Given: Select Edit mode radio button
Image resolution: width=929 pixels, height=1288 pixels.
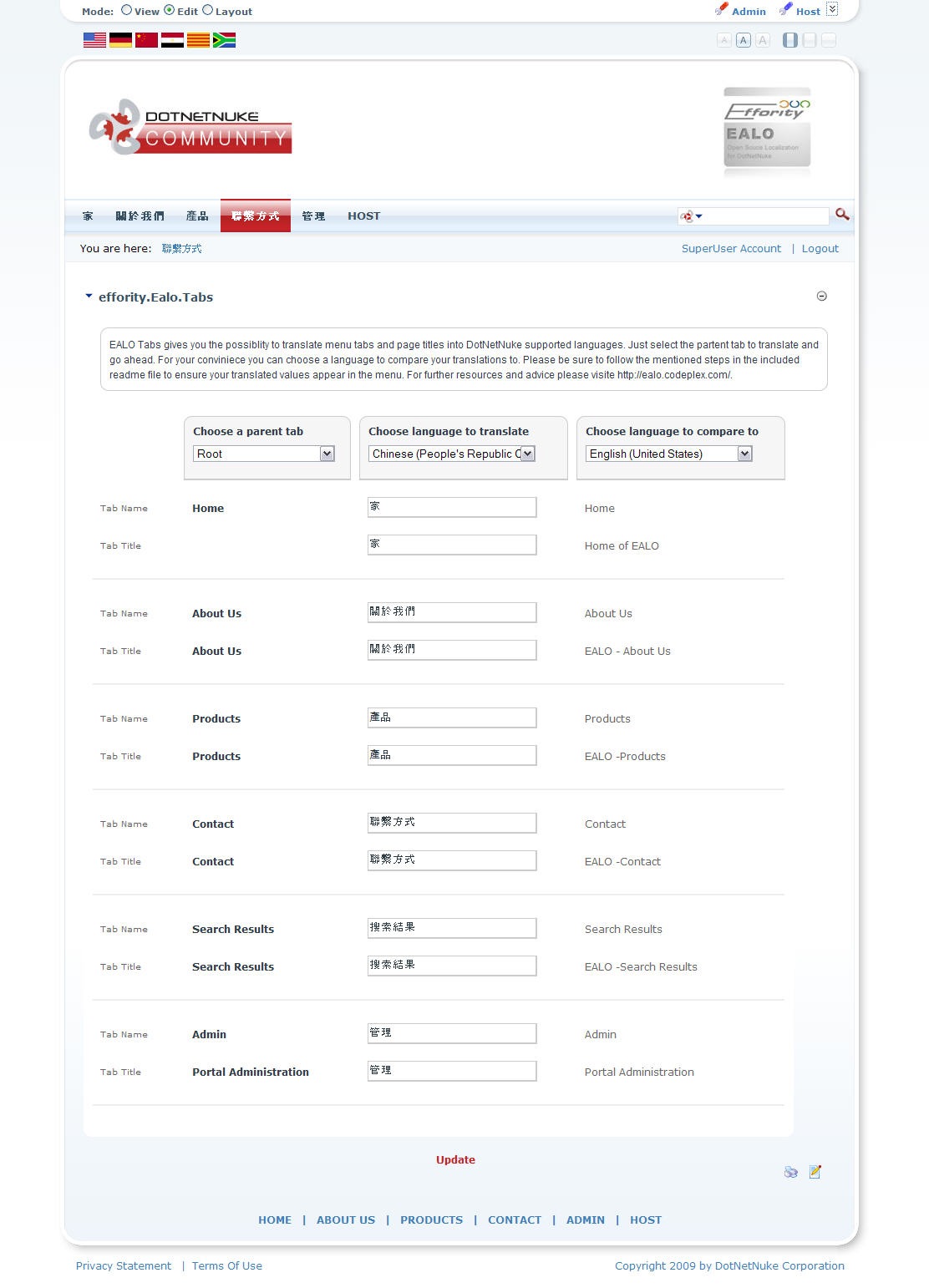Looking at the screenshot, I should point(170,10).
